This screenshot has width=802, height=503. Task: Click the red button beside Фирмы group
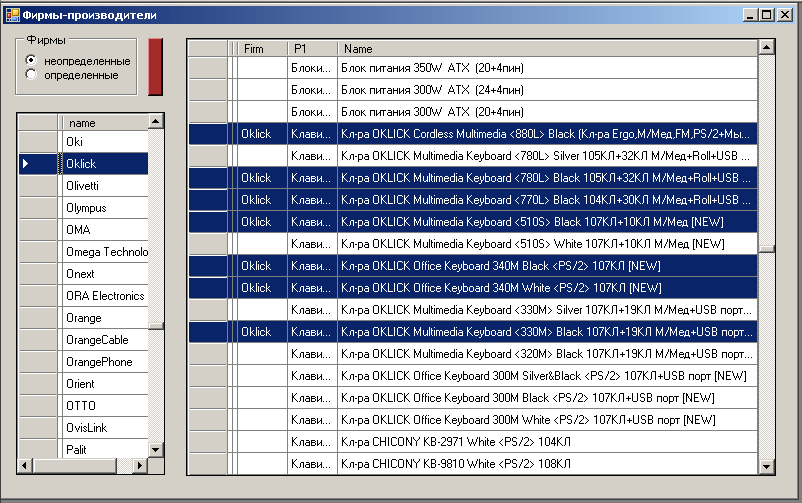(x=155, y=67)
